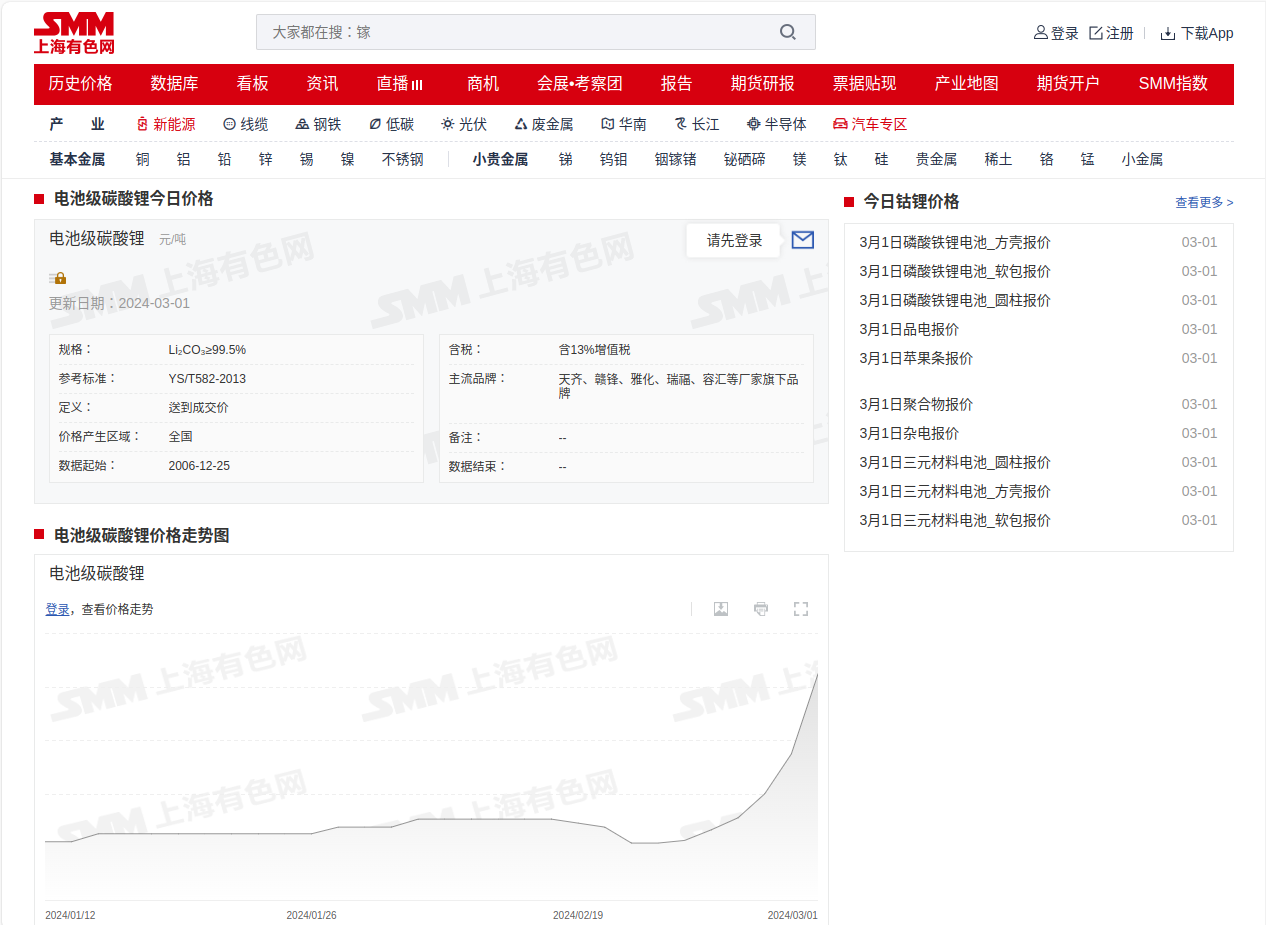Click the search magnifier icon
The height and width of the screenshot is (925, 1266).
pos(788,32)
